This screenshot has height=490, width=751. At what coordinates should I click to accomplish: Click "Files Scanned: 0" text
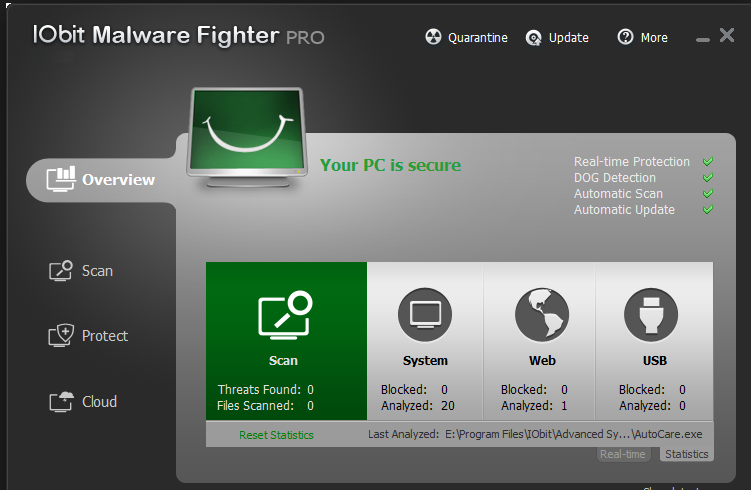pos(265,406)
